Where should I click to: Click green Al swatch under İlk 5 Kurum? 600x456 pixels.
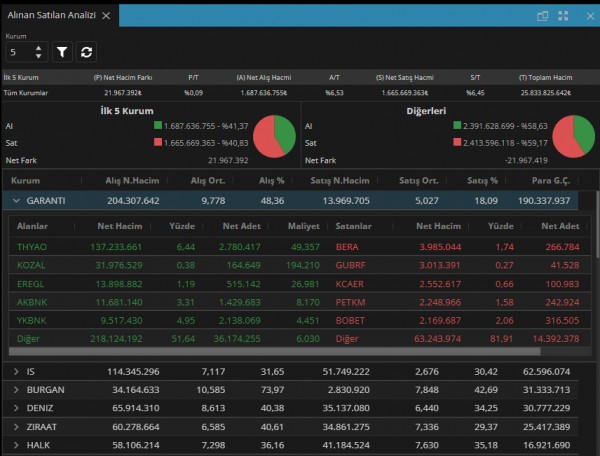158,125
